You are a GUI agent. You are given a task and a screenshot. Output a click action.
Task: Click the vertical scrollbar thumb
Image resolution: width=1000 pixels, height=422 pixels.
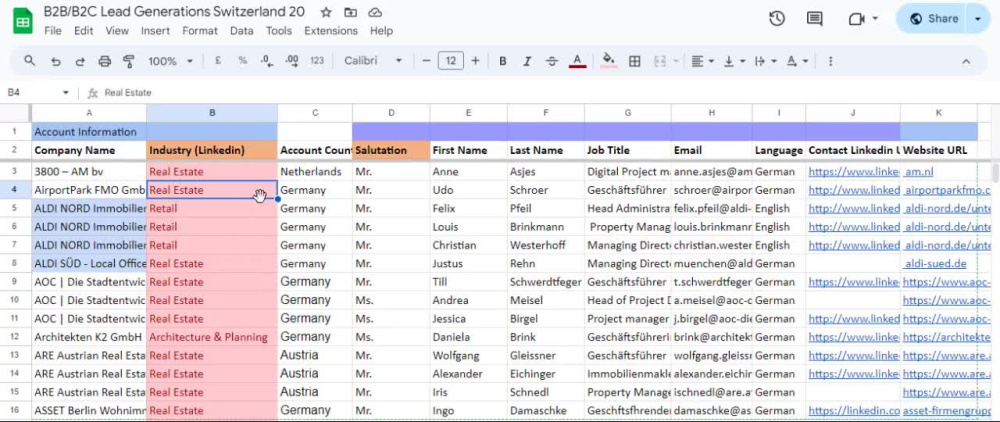[x=996, y=172]
